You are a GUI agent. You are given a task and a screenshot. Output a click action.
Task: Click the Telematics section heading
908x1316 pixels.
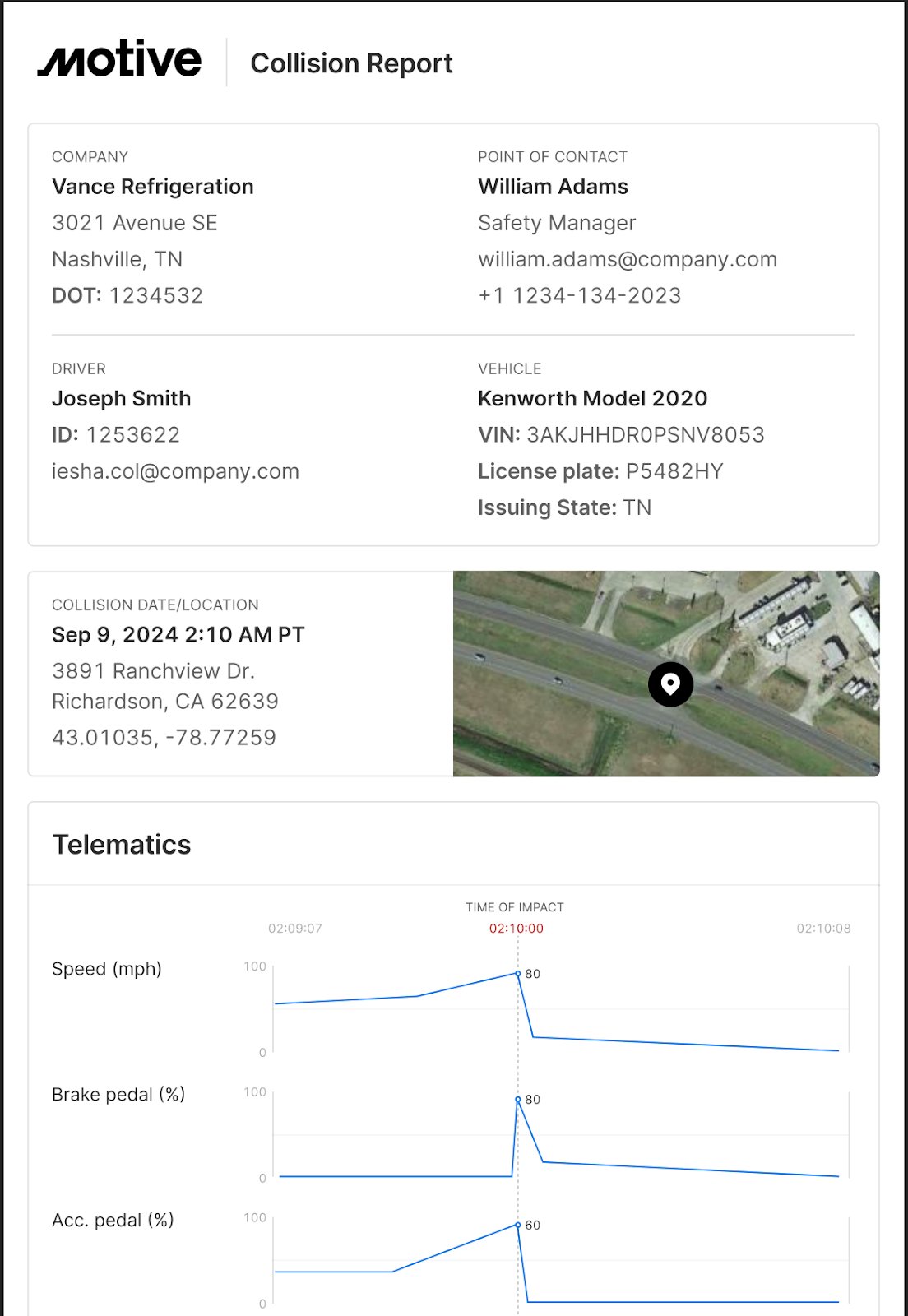[122, 845]
